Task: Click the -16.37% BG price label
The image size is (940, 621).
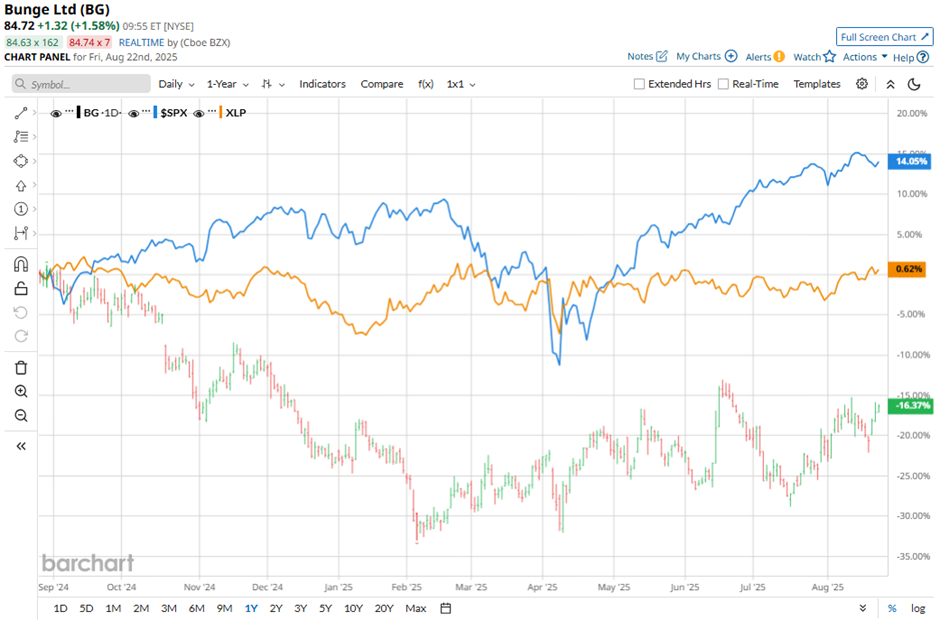Action: tap(911, 406)
